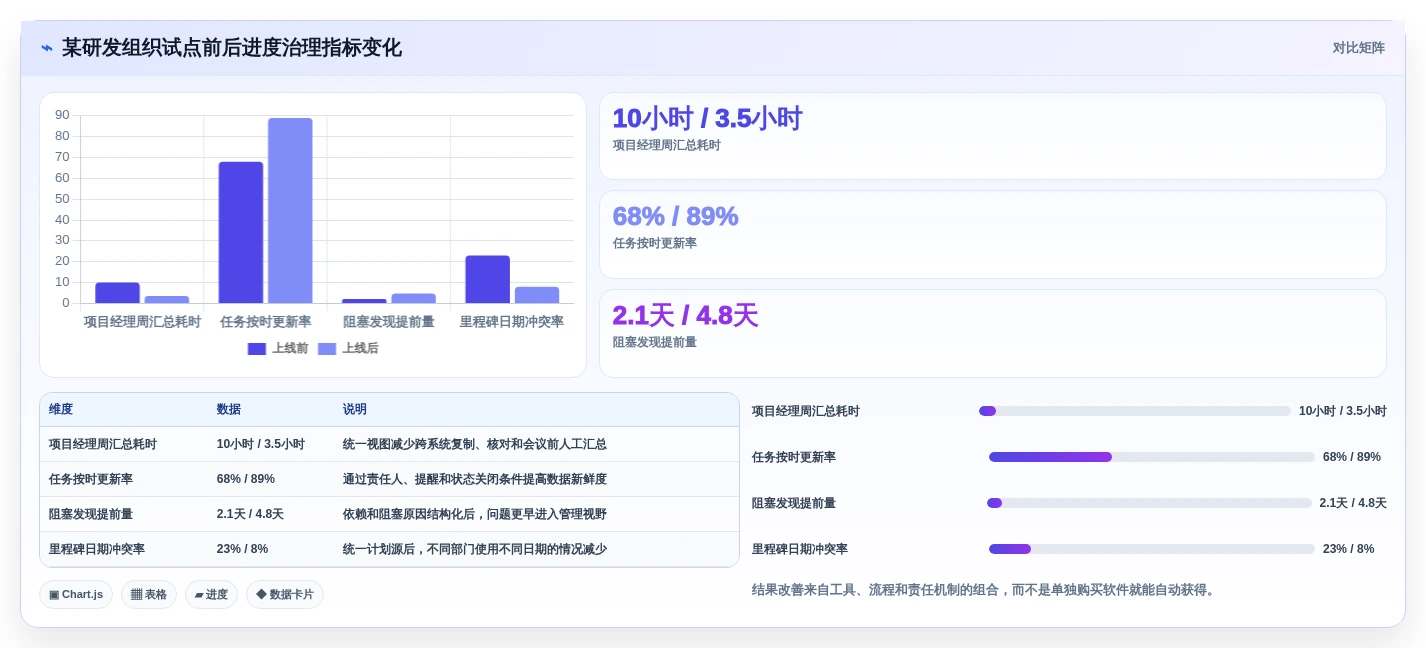Click table value 23% / 8%
This screenshot has width=1426, height=648.
click(x=242, y=549)
